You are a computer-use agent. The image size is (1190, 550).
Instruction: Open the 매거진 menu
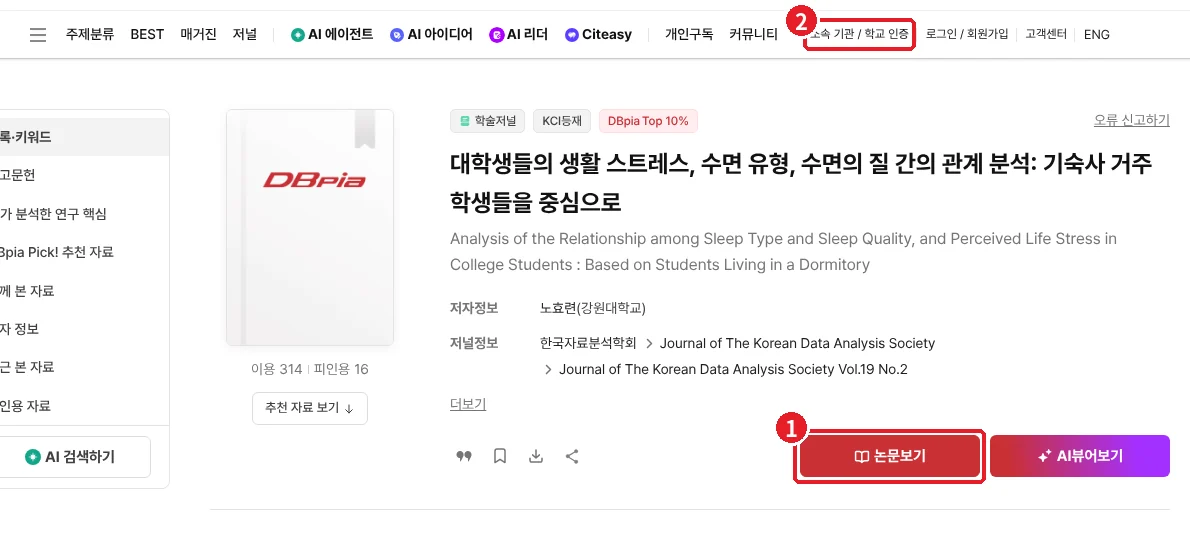[x=199, y=34]
